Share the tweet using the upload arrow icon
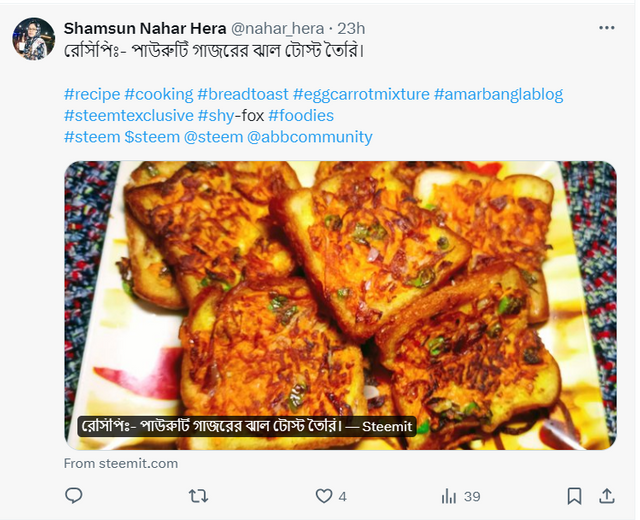The height and width of the screenshot is (520, 640). tap(607, 496)
